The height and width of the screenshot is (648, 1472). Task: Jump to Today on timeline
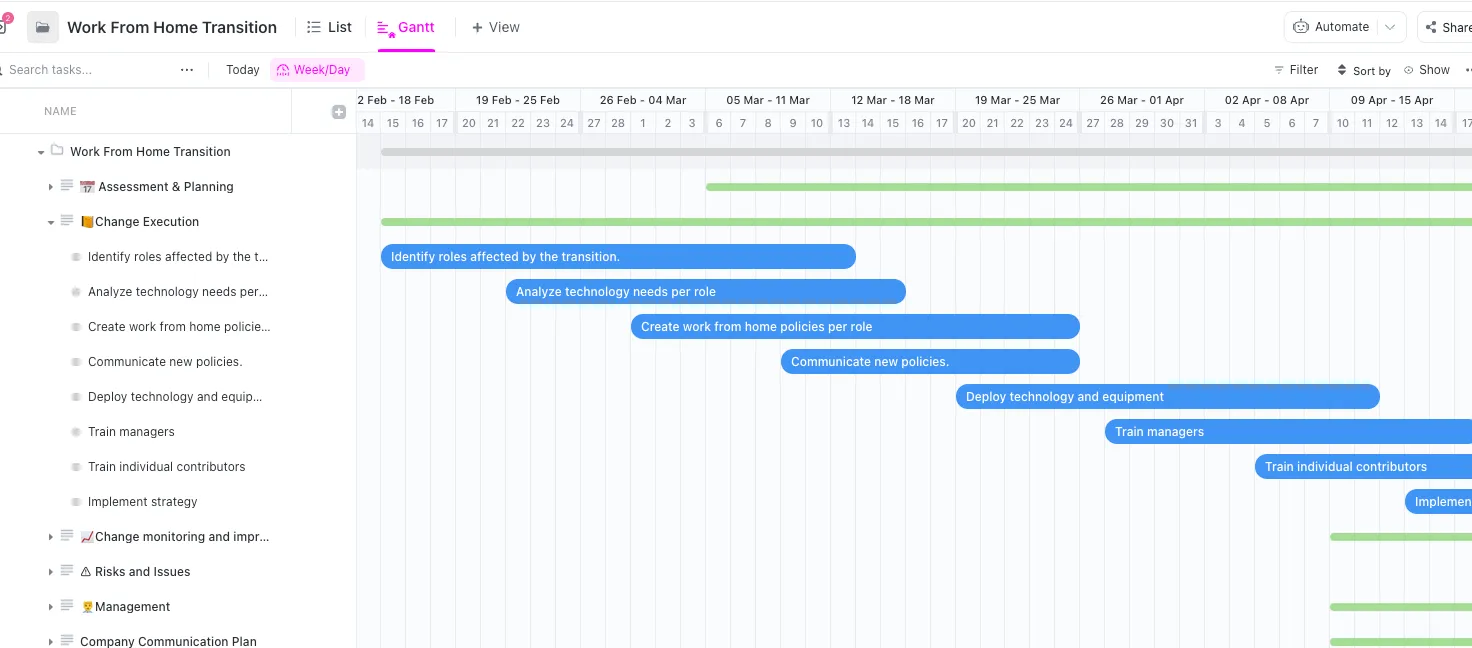(243, 70)
